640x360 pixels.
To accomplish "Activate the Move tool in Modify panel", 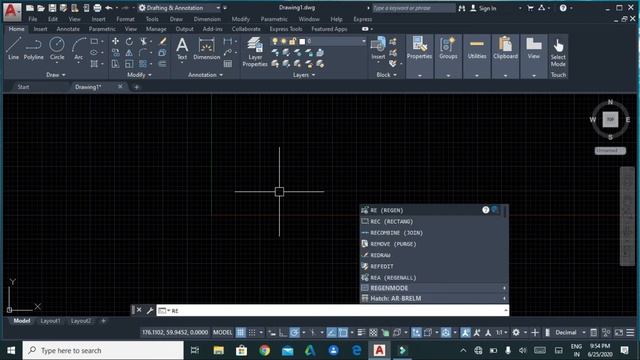I will (x=116, y=41).
